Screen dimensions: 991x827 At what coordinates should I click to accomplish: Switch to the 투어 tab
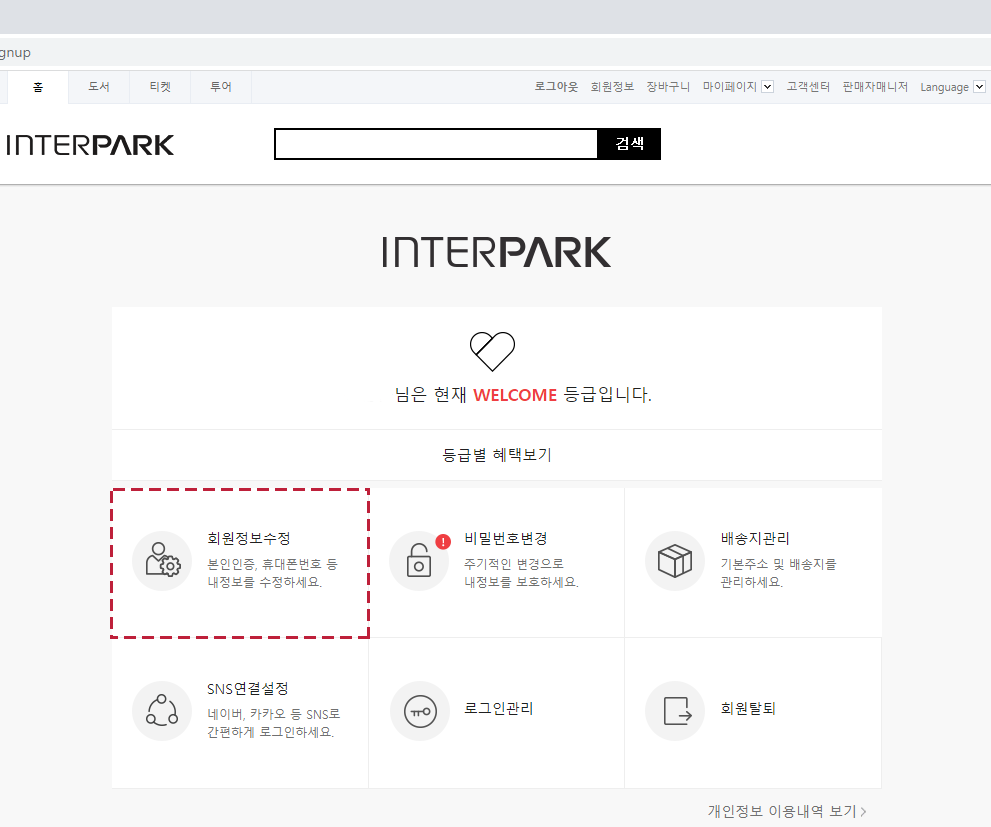click(x=221, y=87)
